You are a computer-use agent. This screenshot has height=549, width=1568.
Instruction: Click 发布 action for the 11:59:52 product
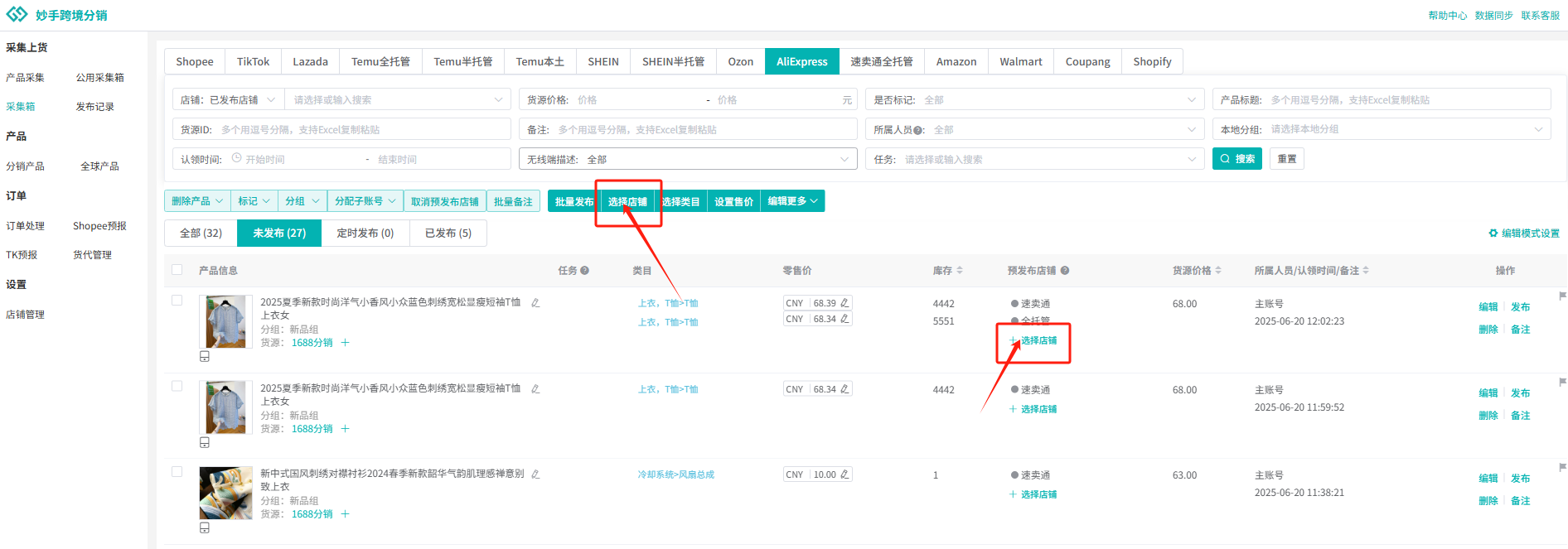click(x=1521, y=393)
